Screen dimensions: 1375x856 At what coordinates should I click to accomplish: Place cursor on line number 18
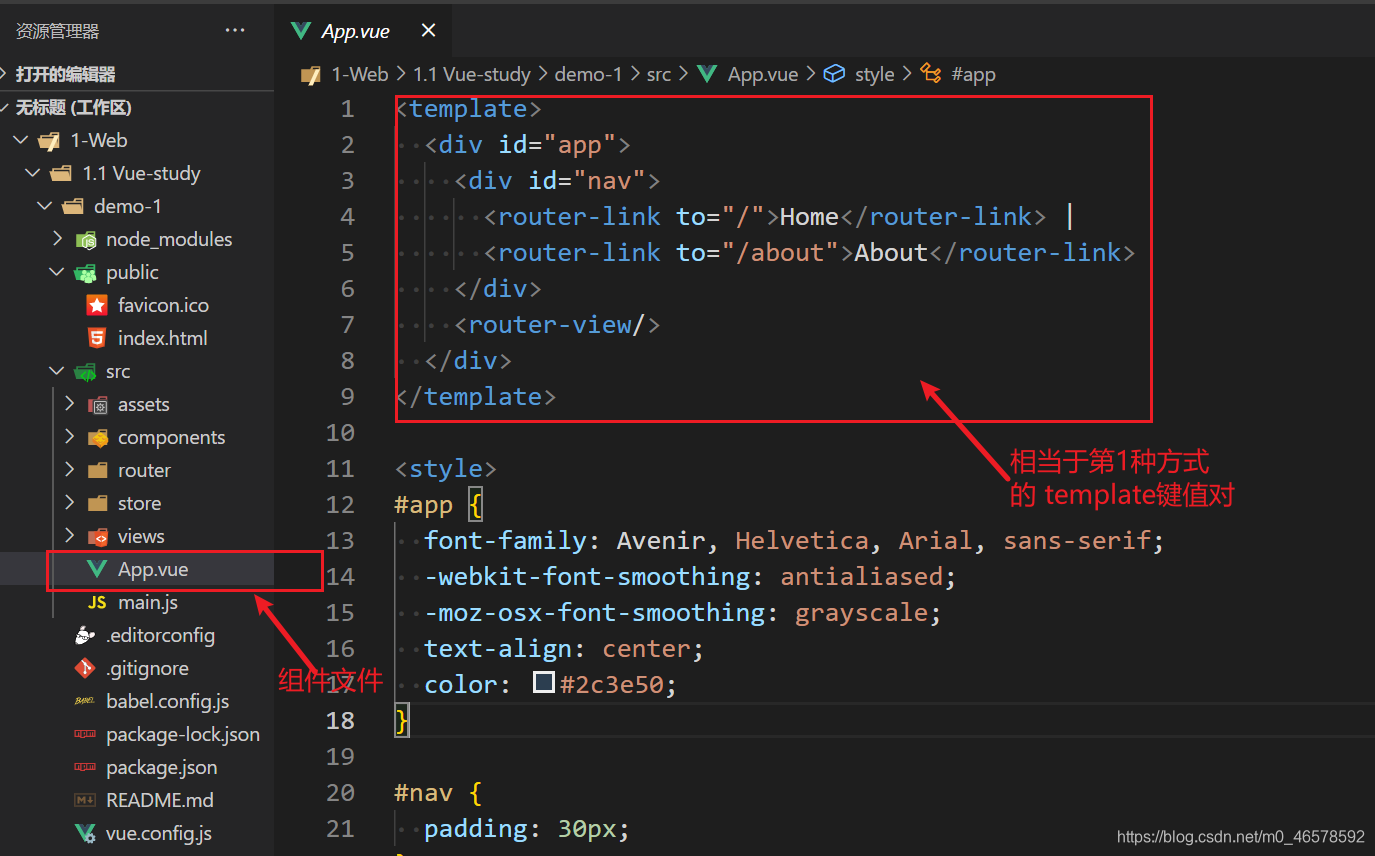click(340, 720)
